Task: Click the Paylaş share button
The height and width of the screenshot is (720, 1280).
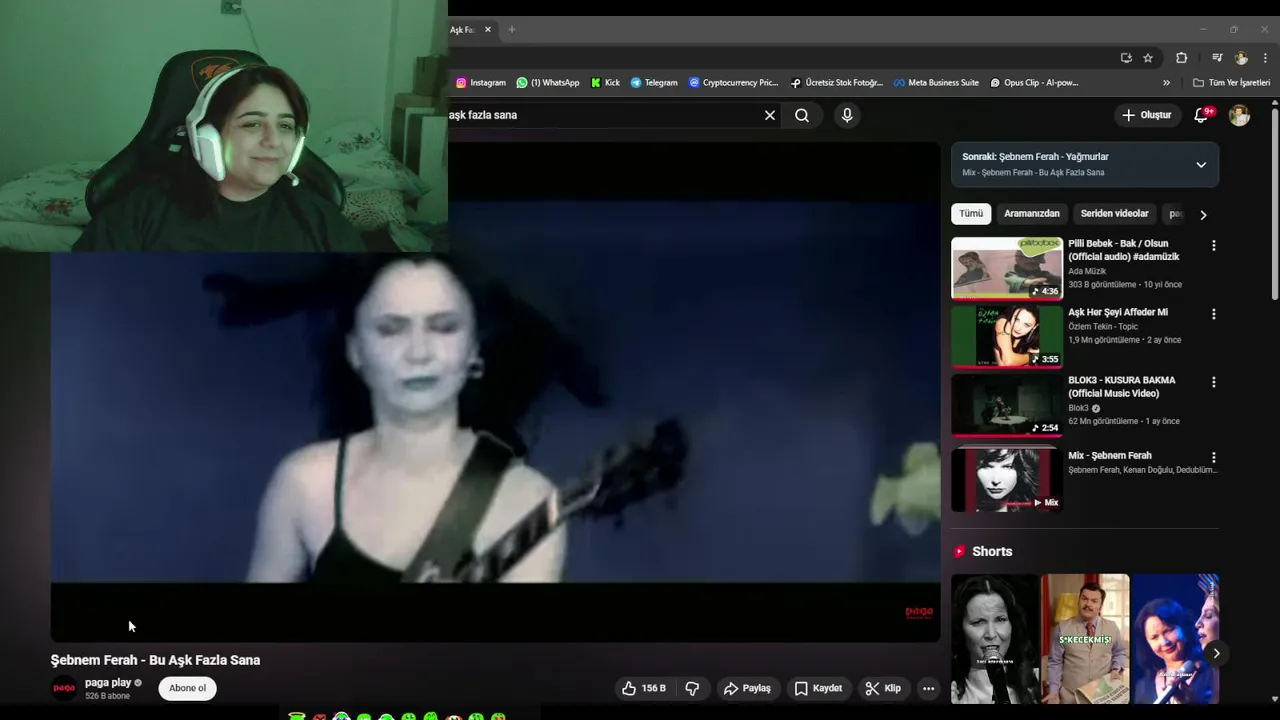Action: coord(747,688)
